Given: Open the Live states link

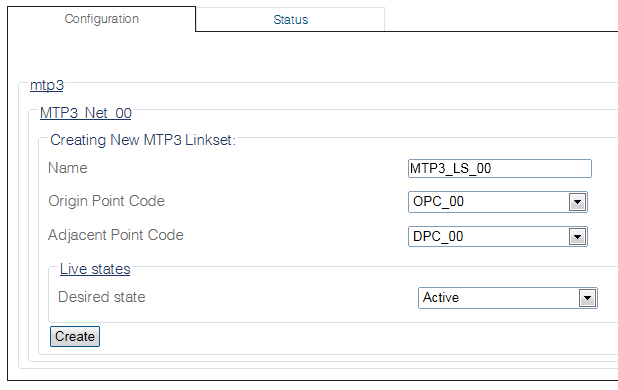Looking at the screenshot, I should pos(95,269).
